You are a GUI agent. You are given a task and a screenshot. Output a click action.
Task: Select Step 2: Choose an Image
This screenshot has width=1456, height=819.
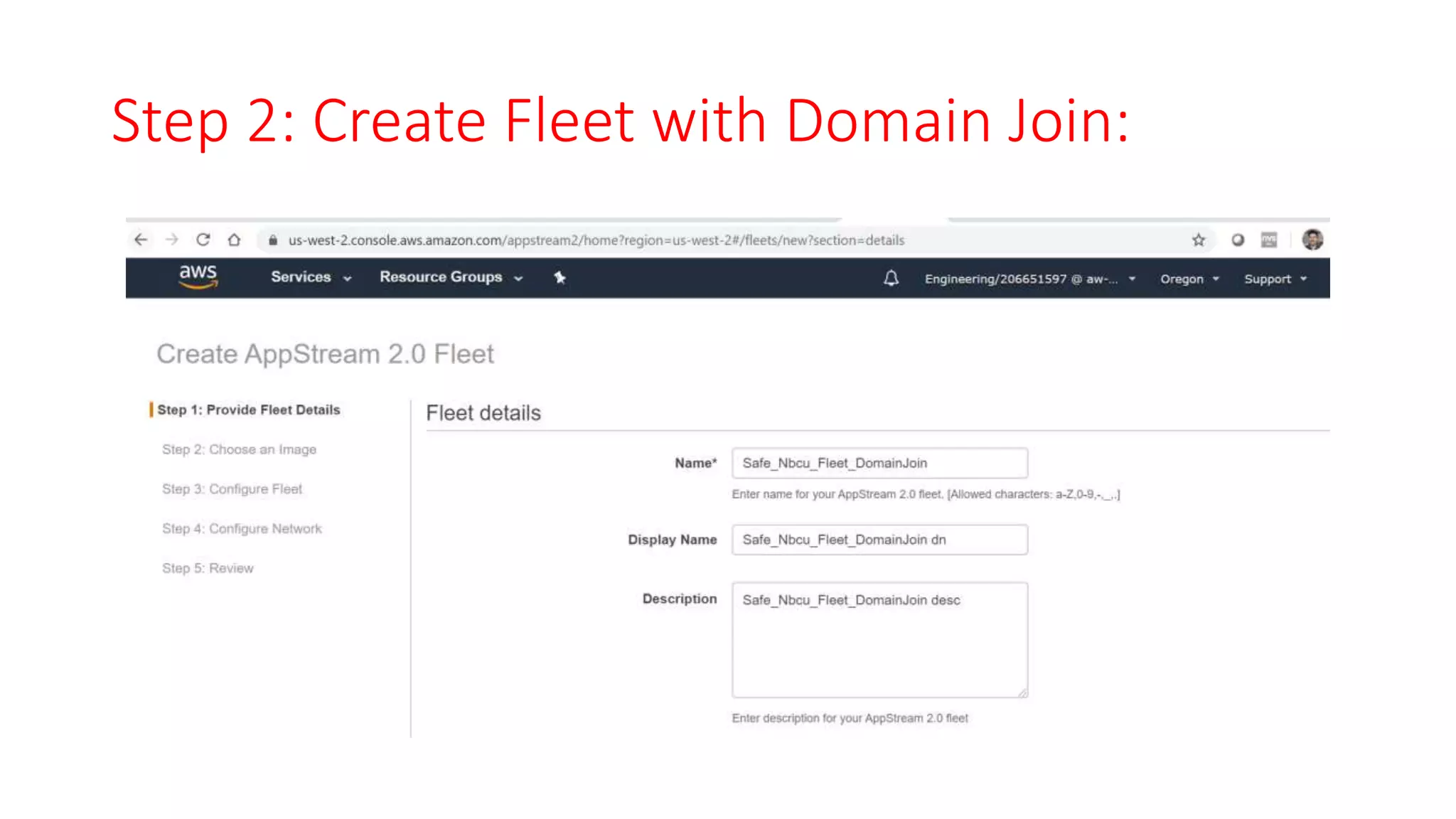239,449
